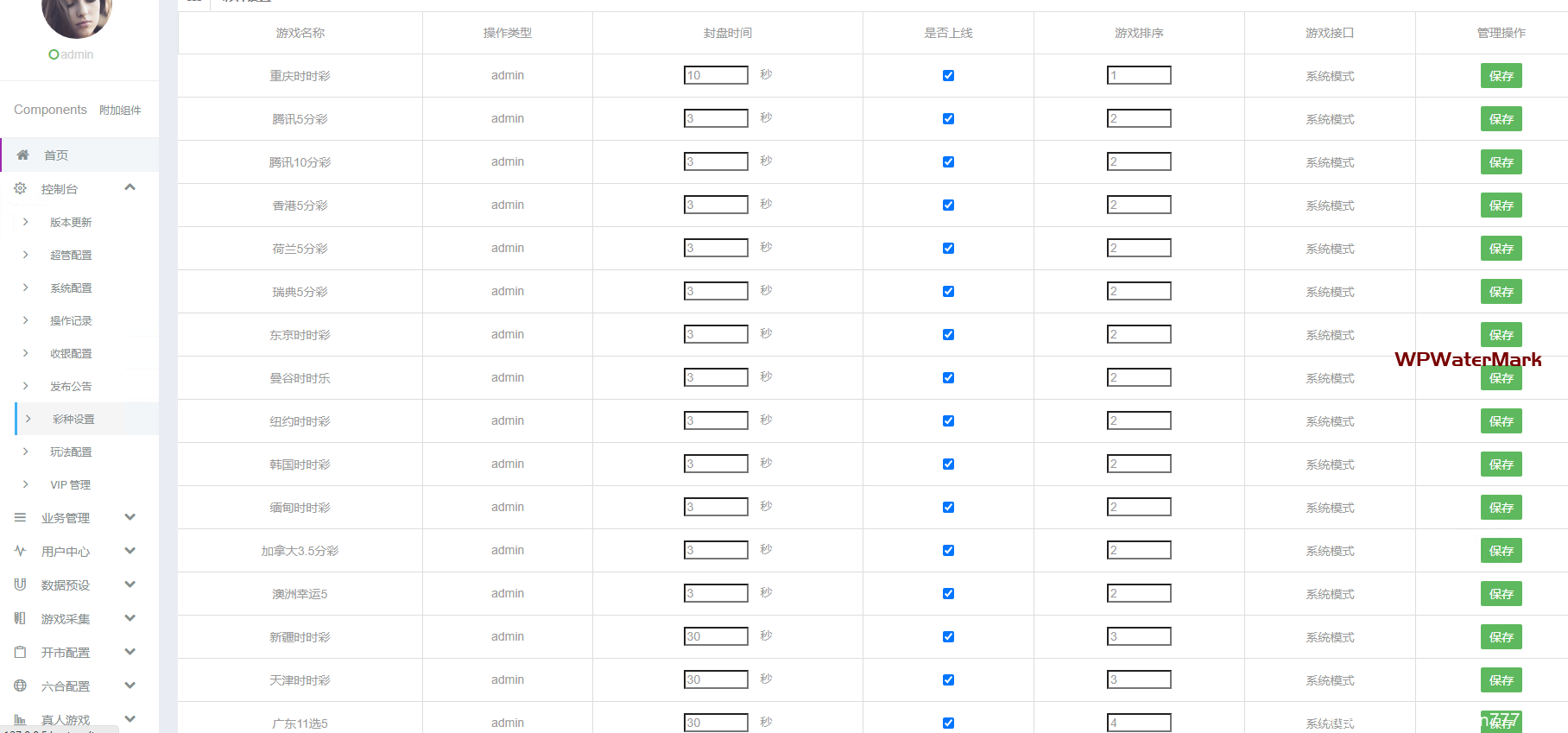Screen dimensions: 1568x733
Task: Click the list icon beside 业务管理
Action: (x=20, y=518)
